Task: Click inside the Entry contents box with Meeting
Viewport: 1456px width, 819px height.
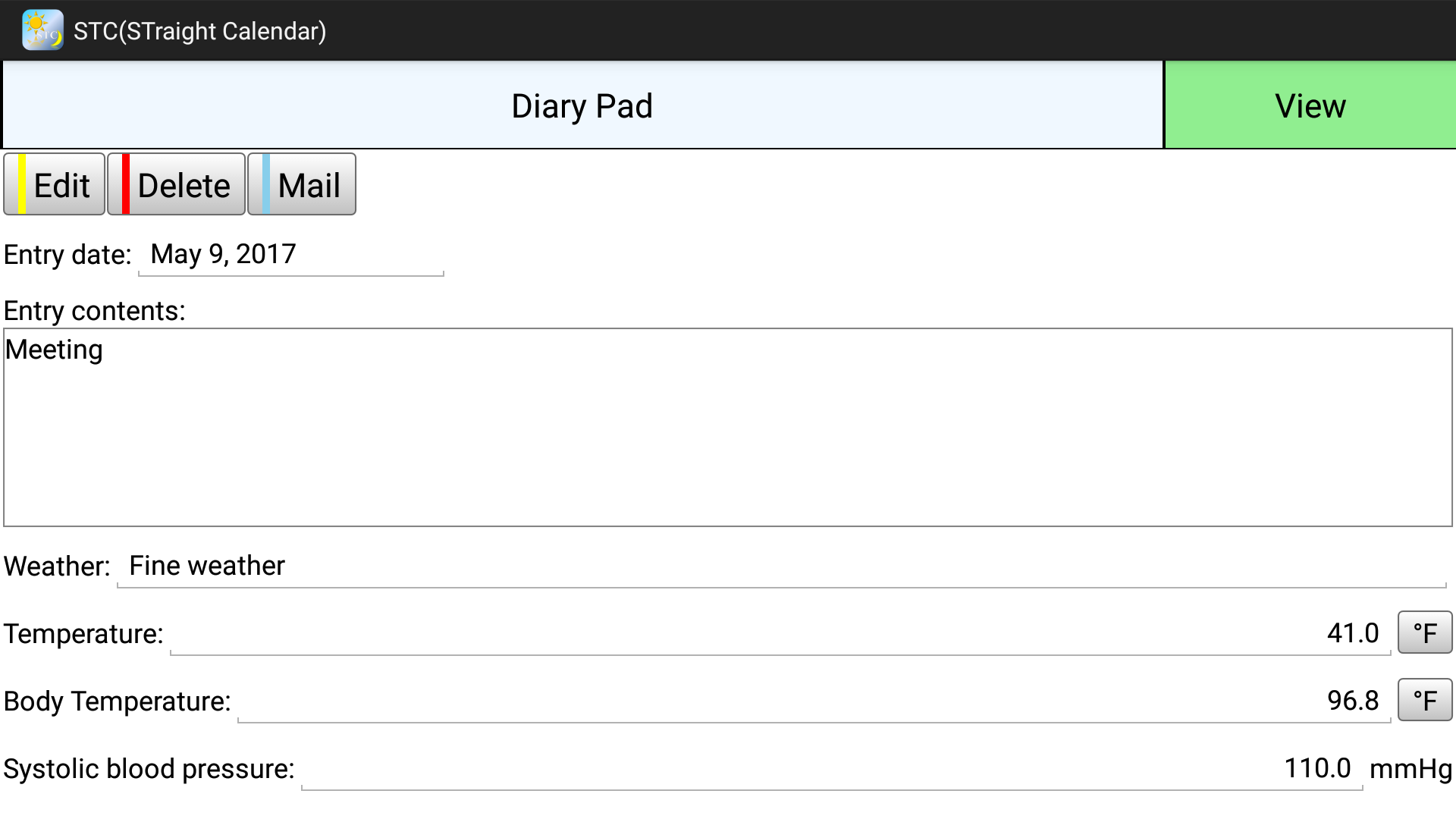Action: pyautogui.click(x=728, y=427)
